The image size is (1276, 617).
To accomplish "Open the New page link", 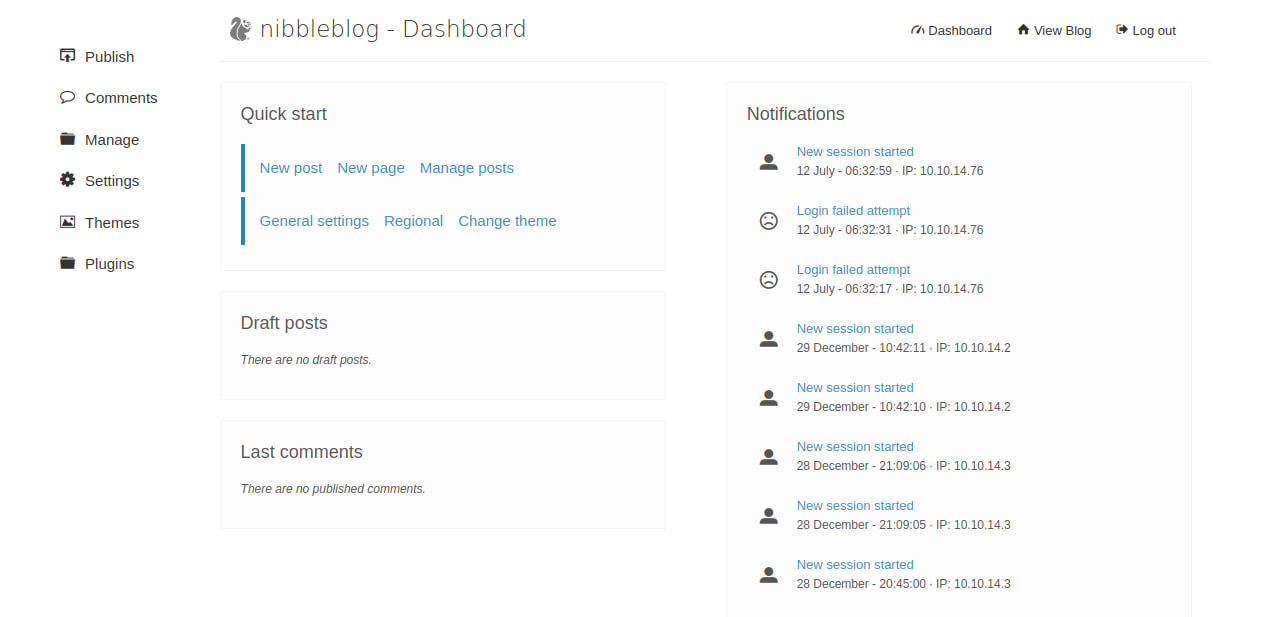I will coord(371,168).
